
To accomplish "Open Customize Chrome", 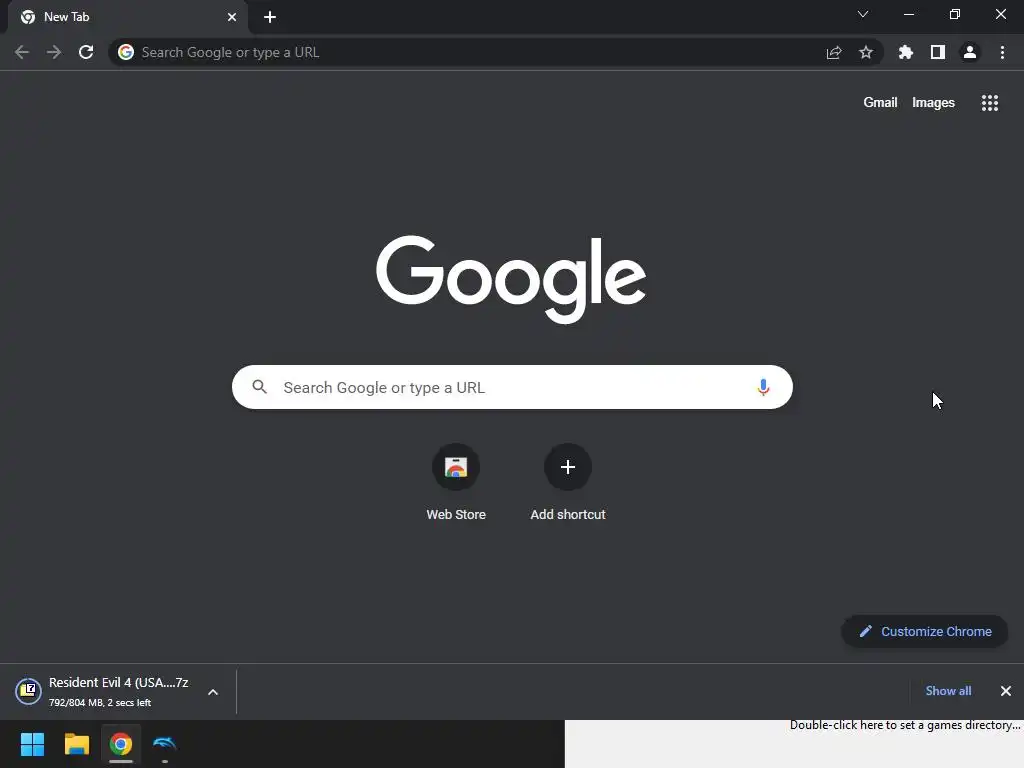I will [925, 632].
